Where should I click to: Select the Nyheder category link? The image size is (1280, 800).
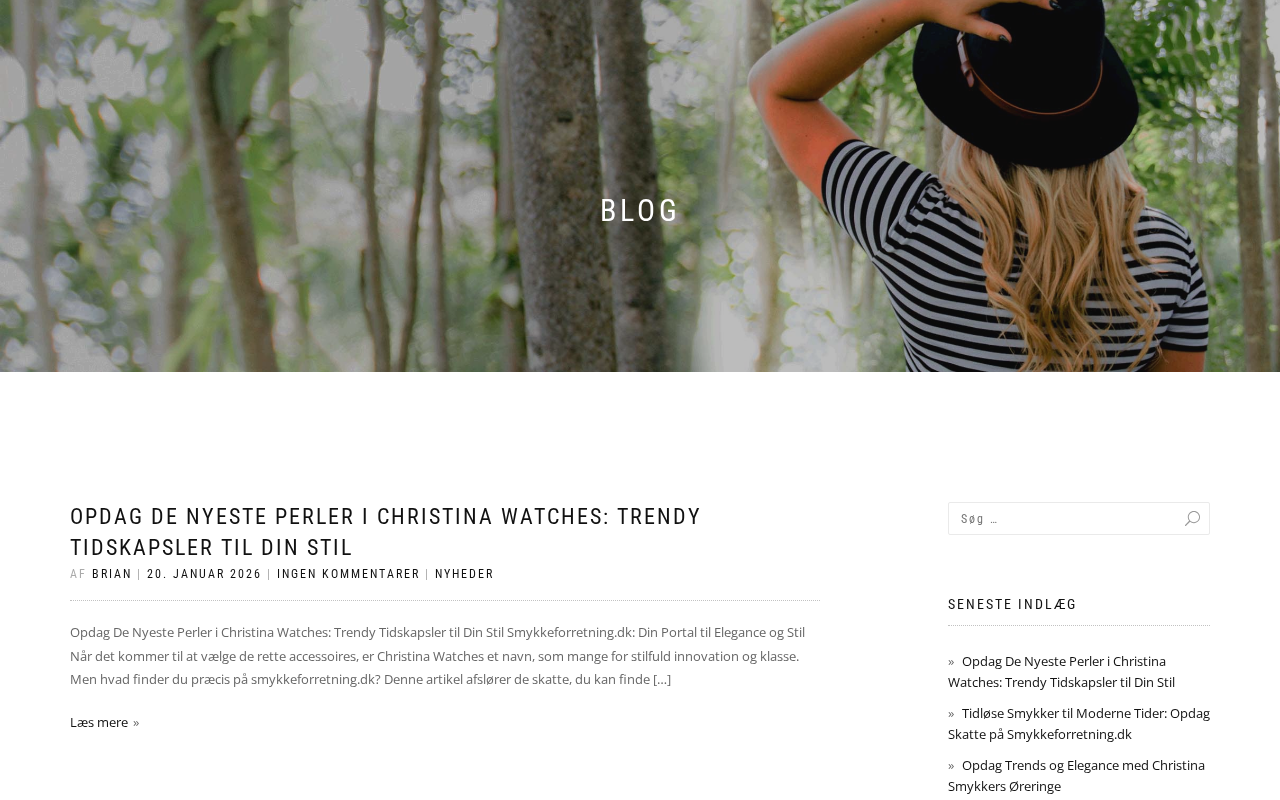coord(464,574)
